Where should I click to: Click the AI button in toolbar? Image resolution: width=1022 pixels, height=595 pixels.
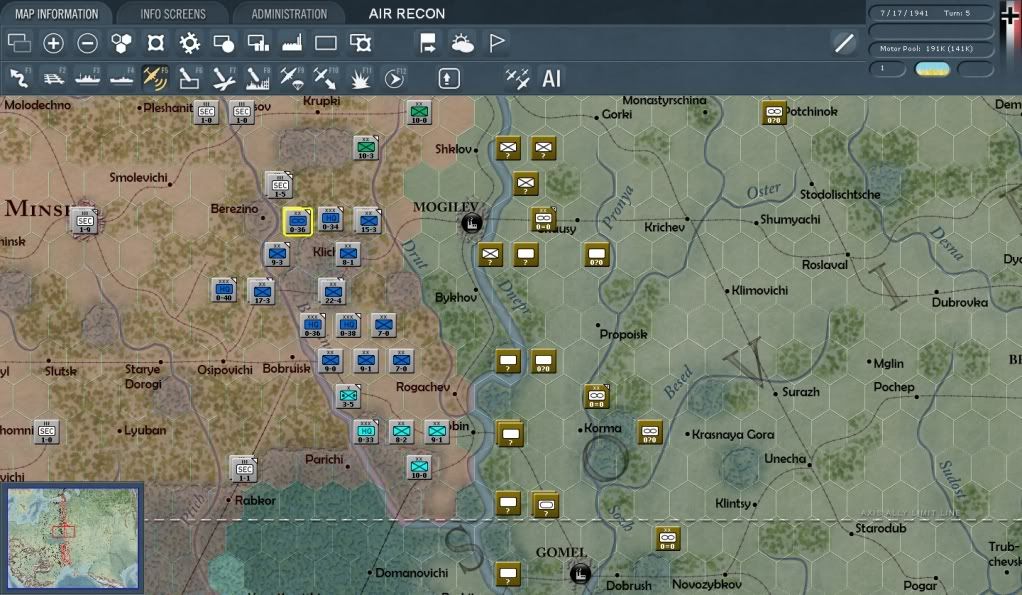[x=551, y=79]
